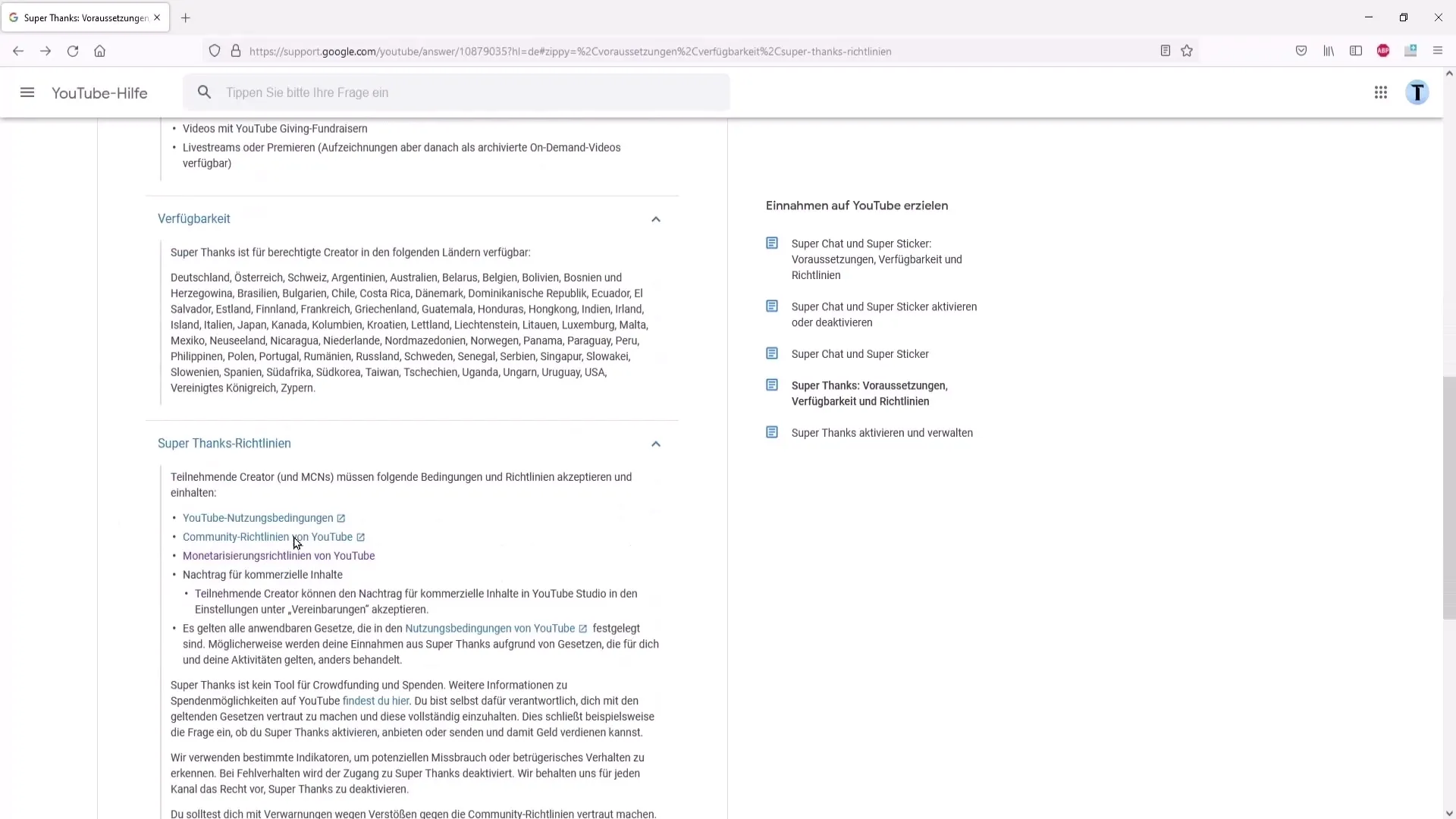Open the Firefox application menu
The image size is (1456, 819).
(1438, 51)
